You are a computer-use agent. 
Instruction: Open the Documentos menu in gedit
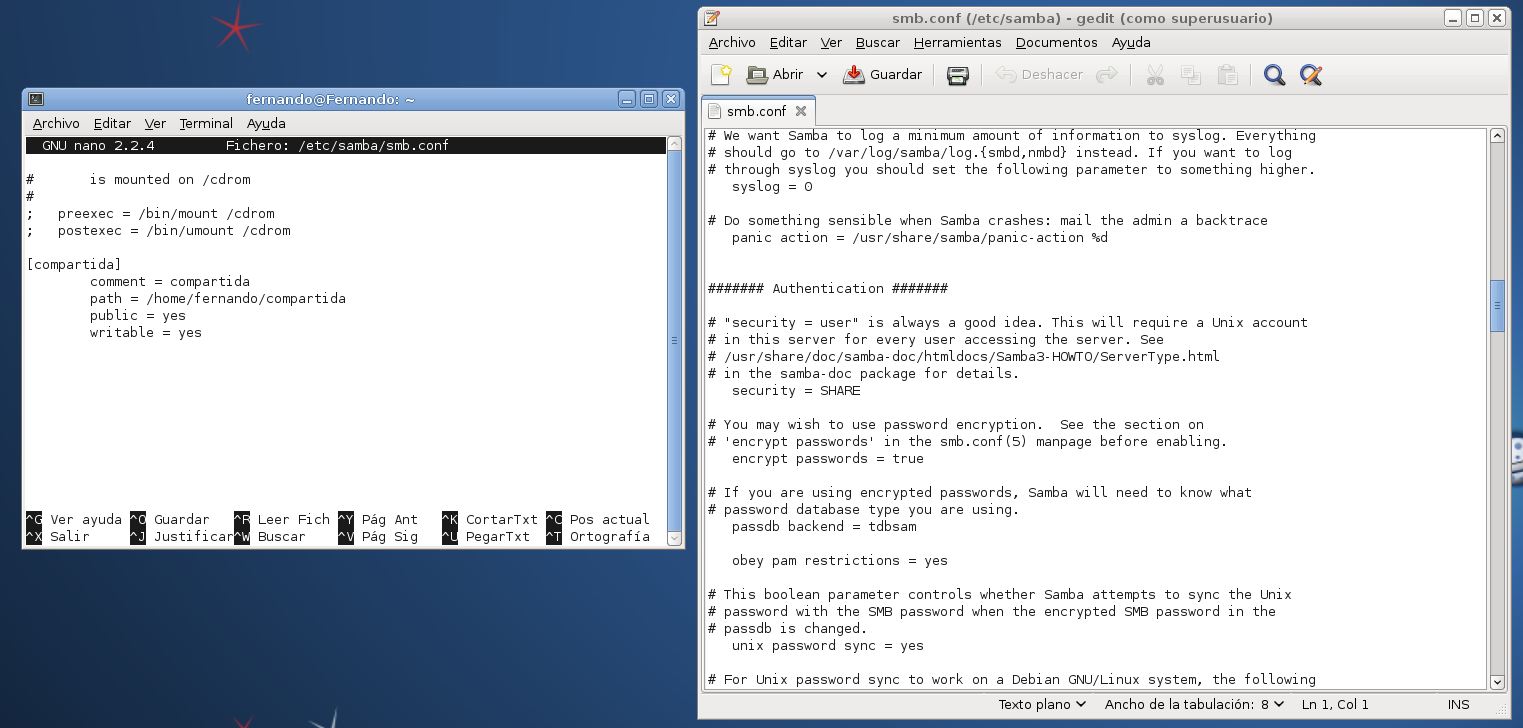(x=1056, y=43)
